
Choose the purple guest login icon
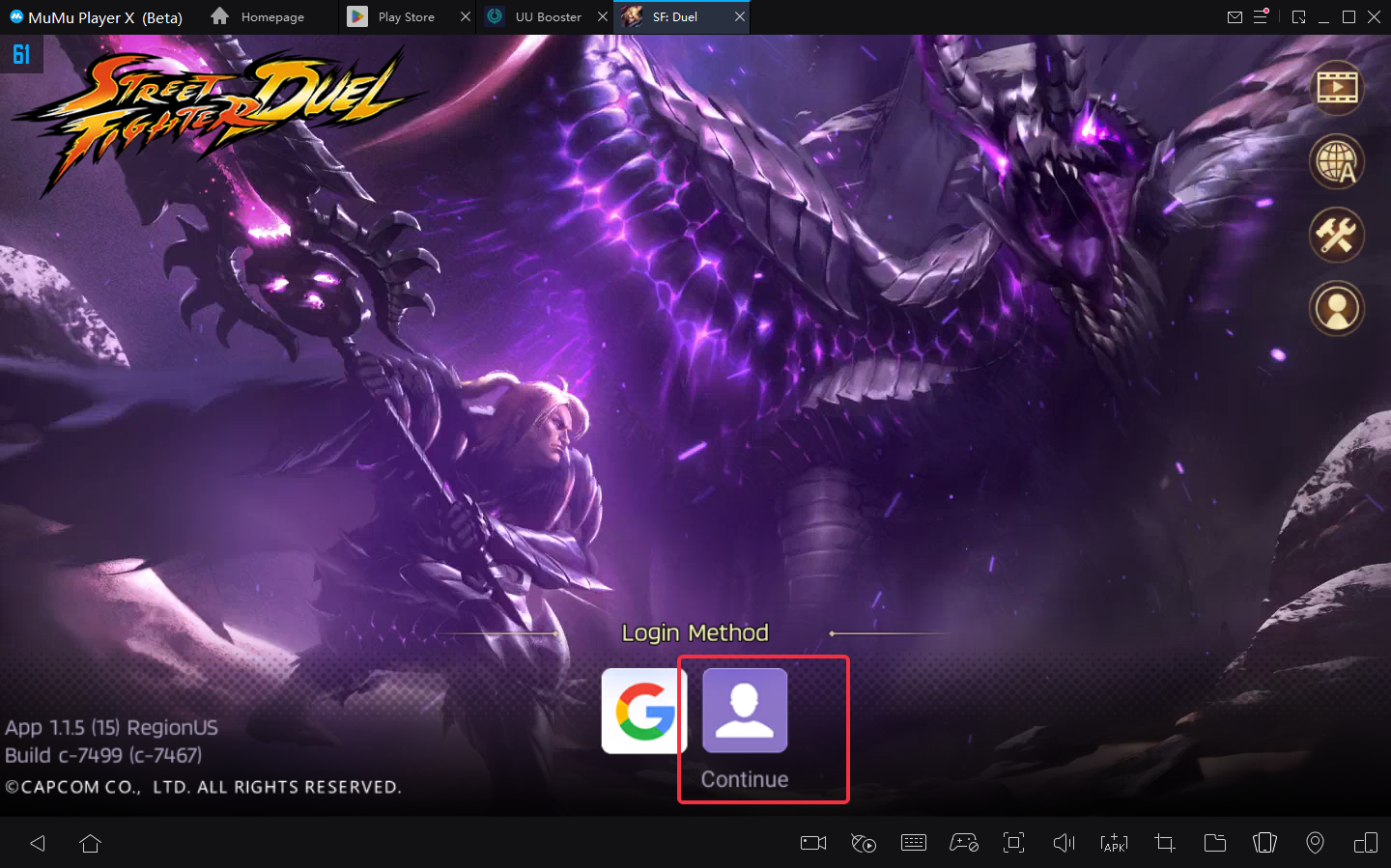click(x=745, y=711)
